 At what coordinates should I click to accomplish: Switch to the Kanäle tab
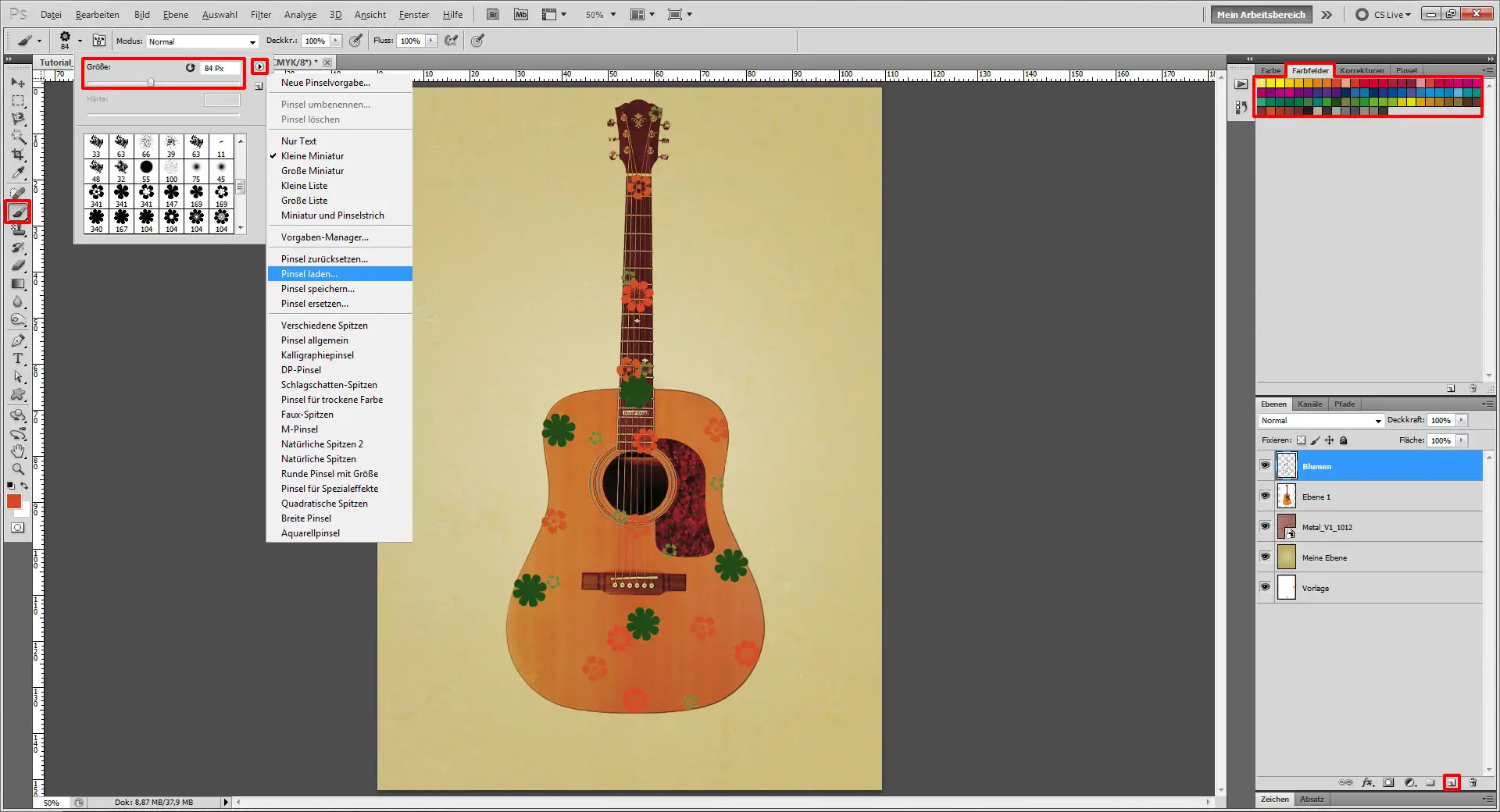pos(1310,404)
